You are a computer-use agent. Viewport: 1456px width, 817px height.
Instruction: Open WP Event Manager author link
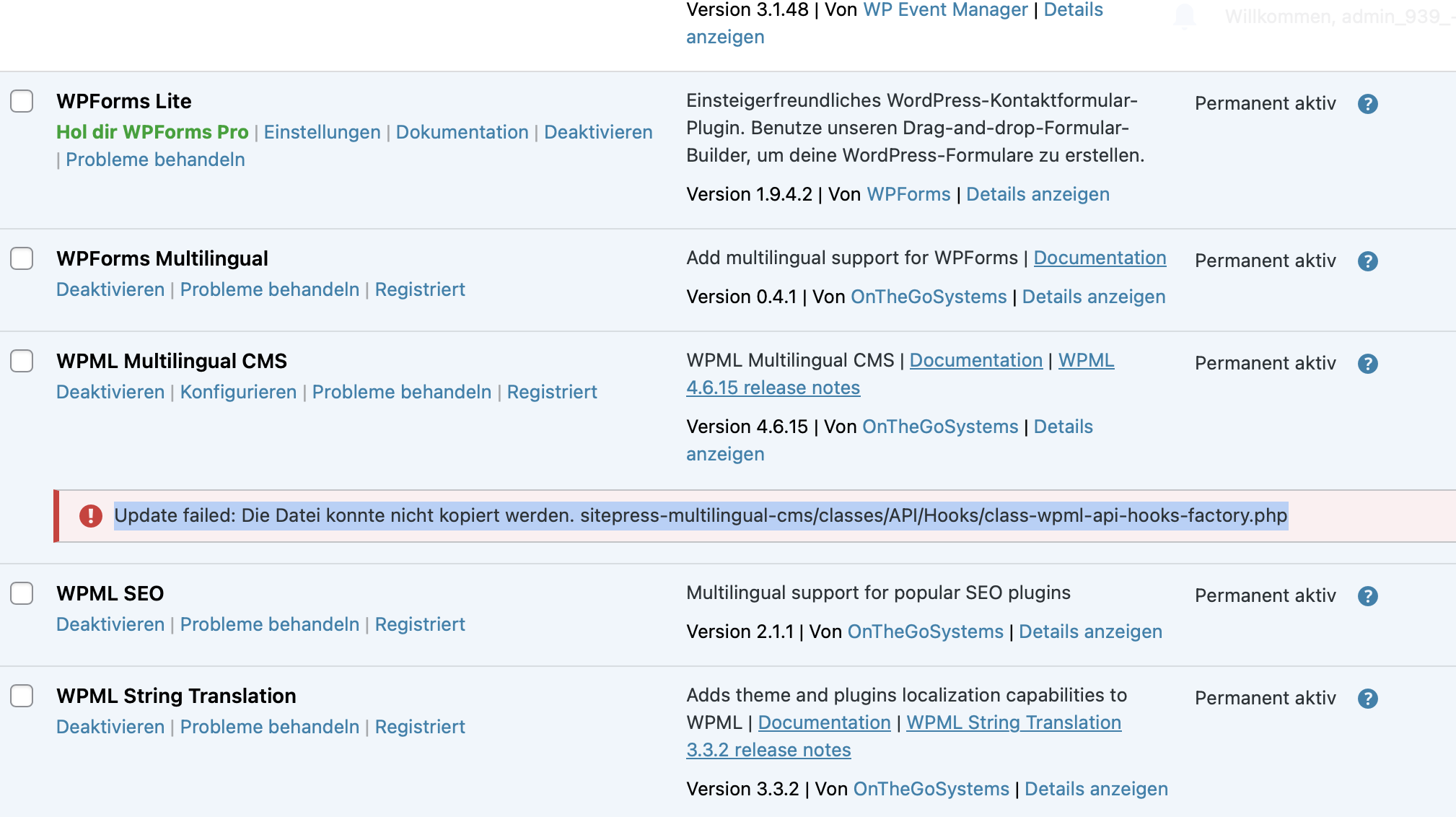(x=944, y=10)
